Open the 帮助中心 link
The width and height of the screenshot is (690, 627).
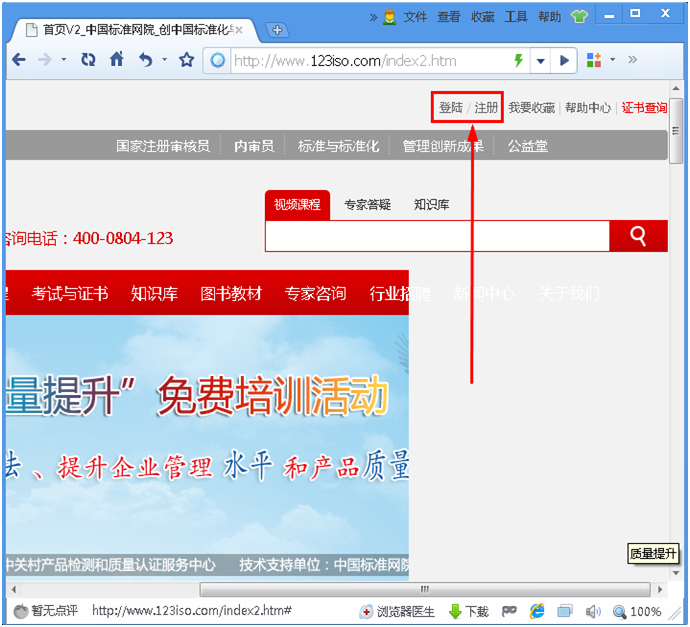[587, 108]
